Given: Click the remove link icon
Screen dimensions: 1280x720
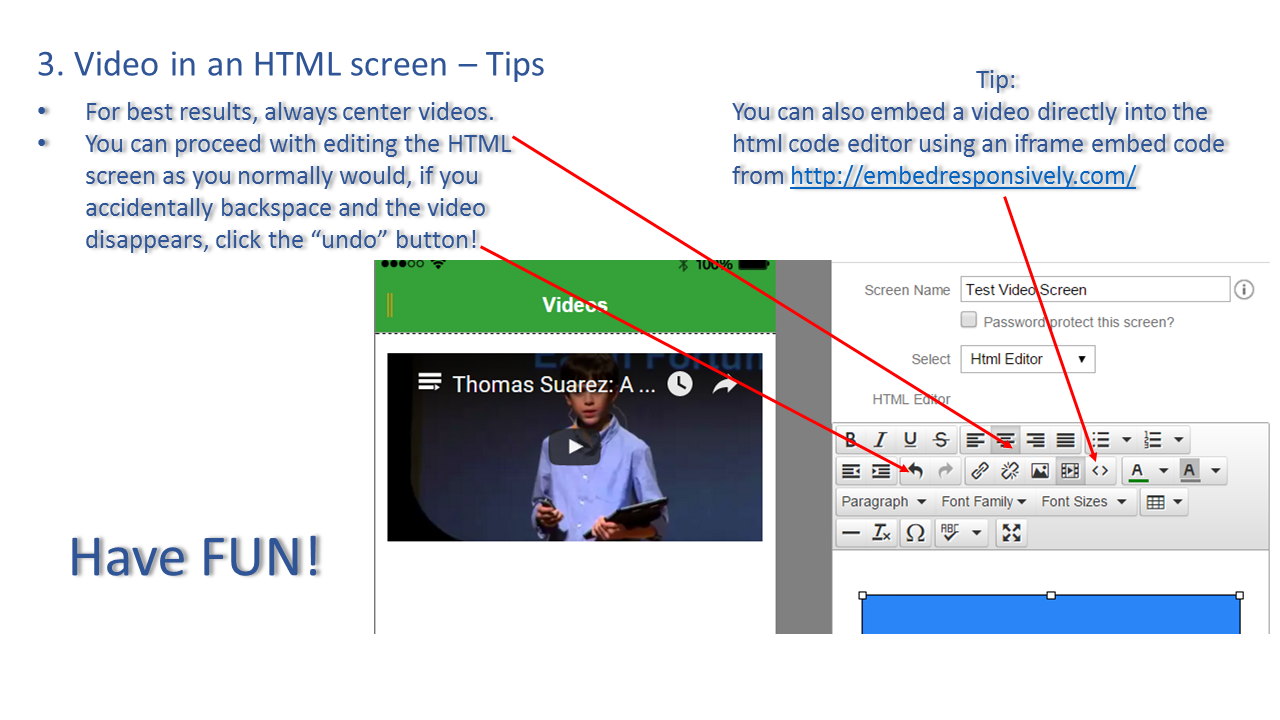Looking at the screenshot, I should 1010,471.
